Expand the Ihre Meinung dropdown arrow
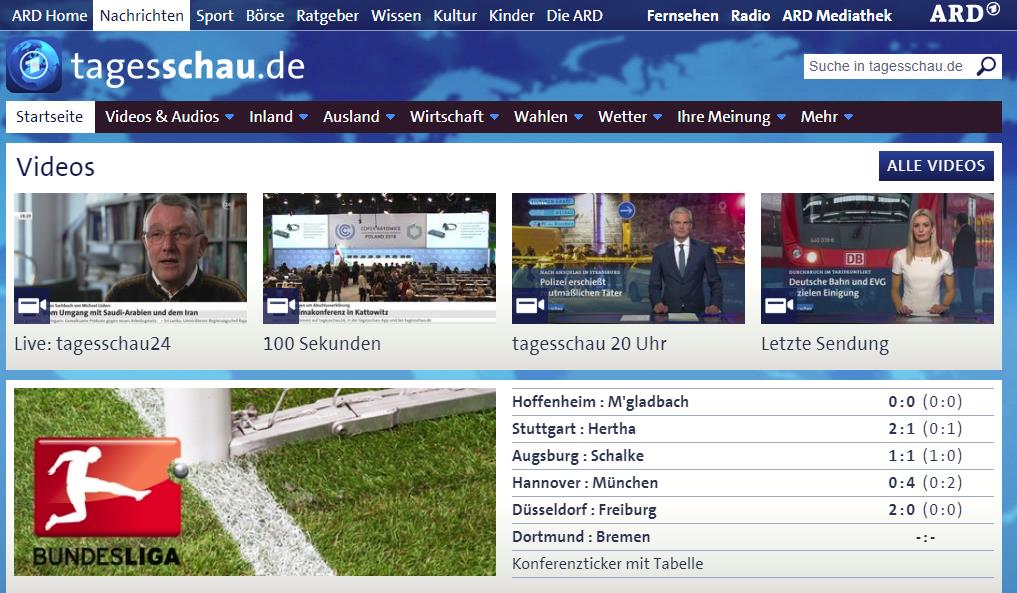1017x593 pixels. [781, 117]
